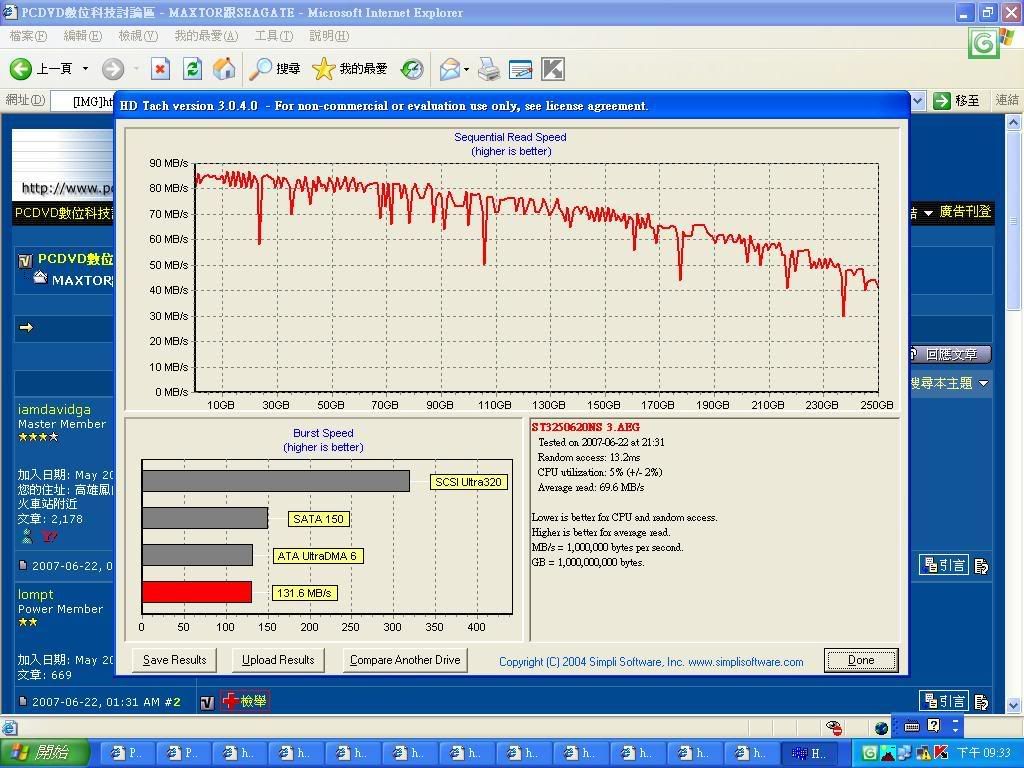The width and height of the screenshot is (1024, 768).
Task: Expand the Mail button dropdown arrow
Action: [x=466, y=69]
